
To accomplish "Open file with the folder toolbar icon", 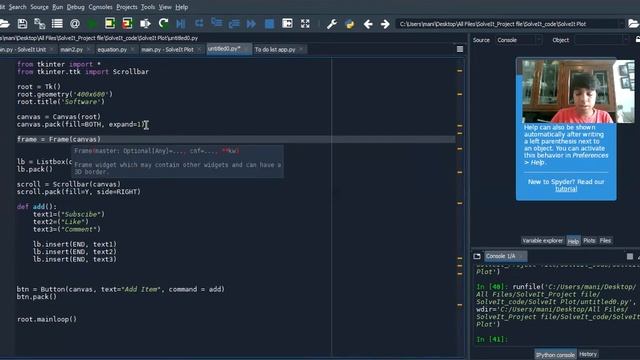I will point(4,24).
